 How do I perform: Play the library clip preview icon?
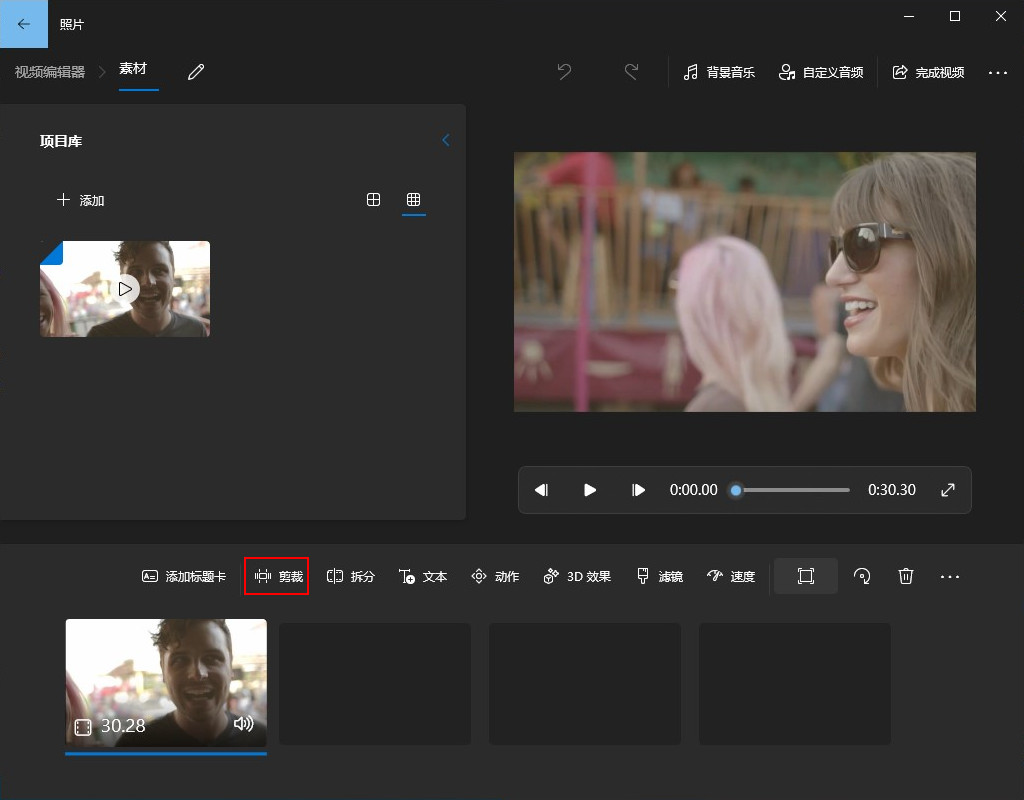[125, 289]
